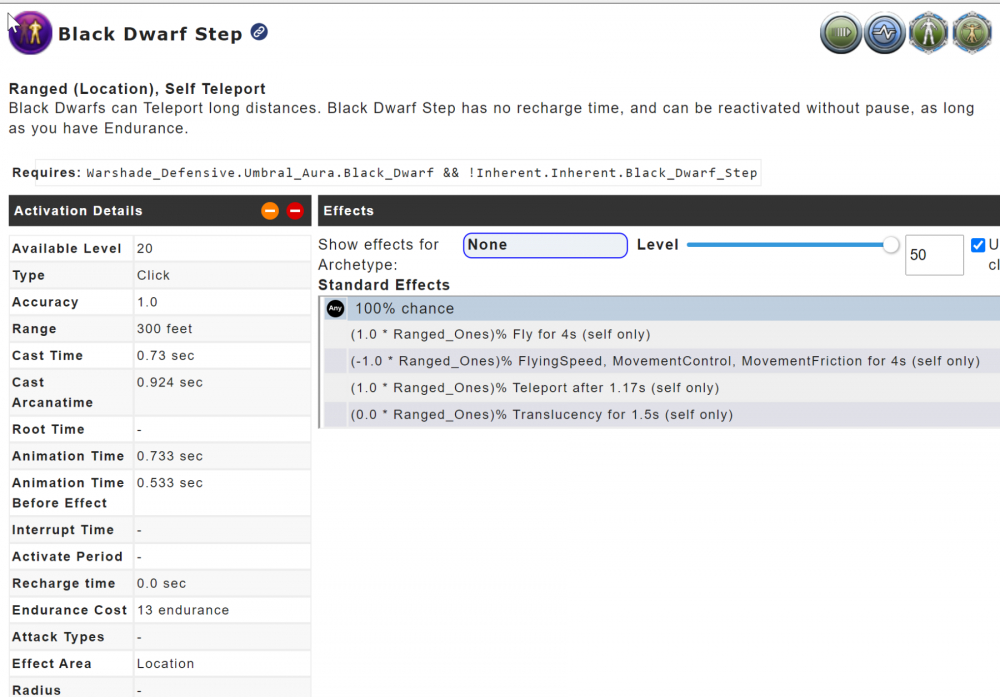Image resolution: width=1000 pixels, height=697 pixels.
Task: Click the Vitruvian man badge icon
Action: point(972,32)
